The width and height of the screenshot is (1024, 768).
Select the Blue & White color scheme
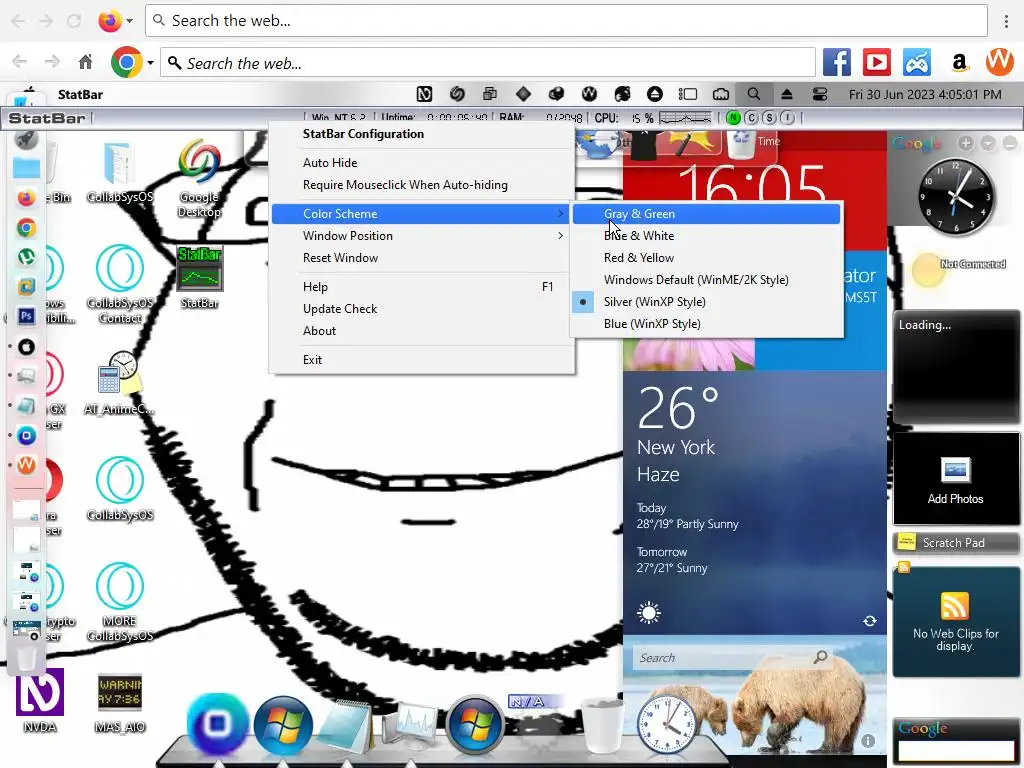coord(706,236)
